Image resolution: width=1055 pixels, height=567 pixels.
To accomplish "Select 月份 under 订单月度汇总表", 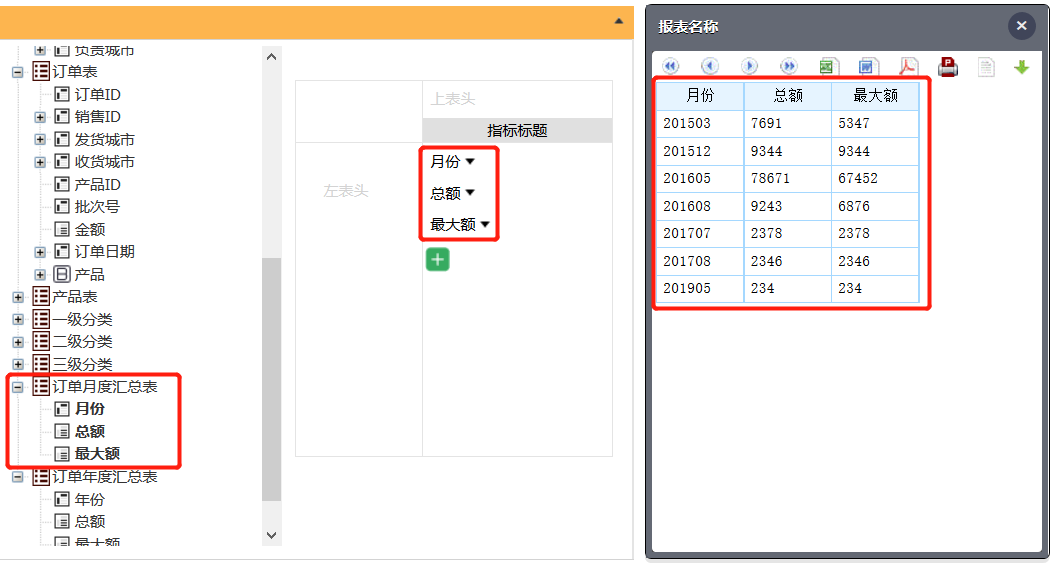I will tap(90, 409).
